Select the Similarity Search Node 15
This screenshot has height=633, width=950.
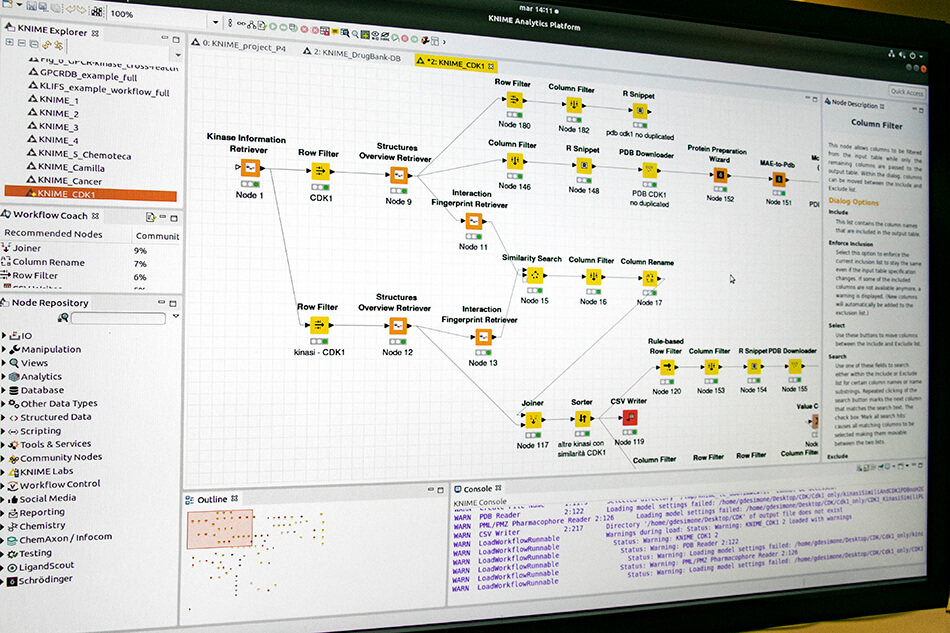[534, 276]
